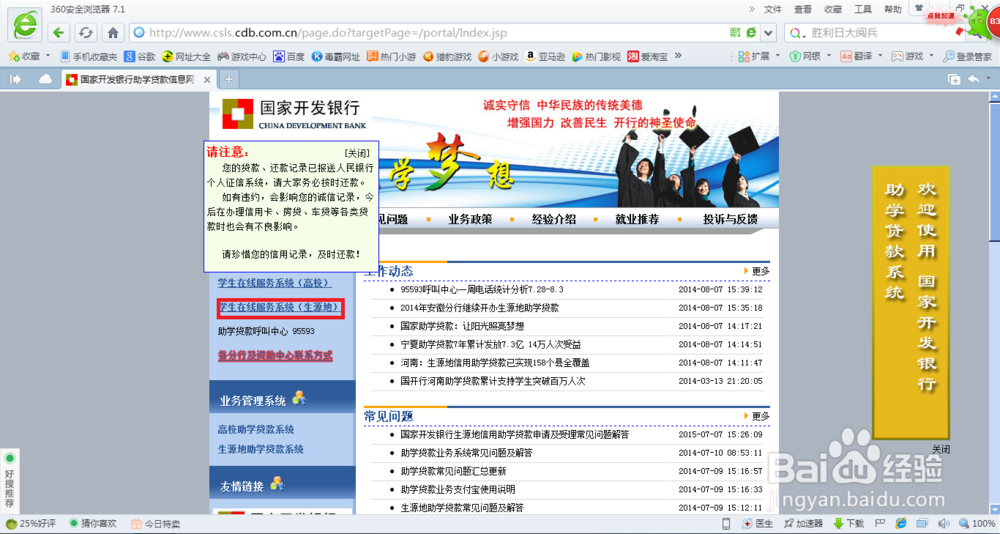Open the 亚马逊 bookmark
Image resolution: width=1000 pixels, height=534 pixels.
point(545,56)
